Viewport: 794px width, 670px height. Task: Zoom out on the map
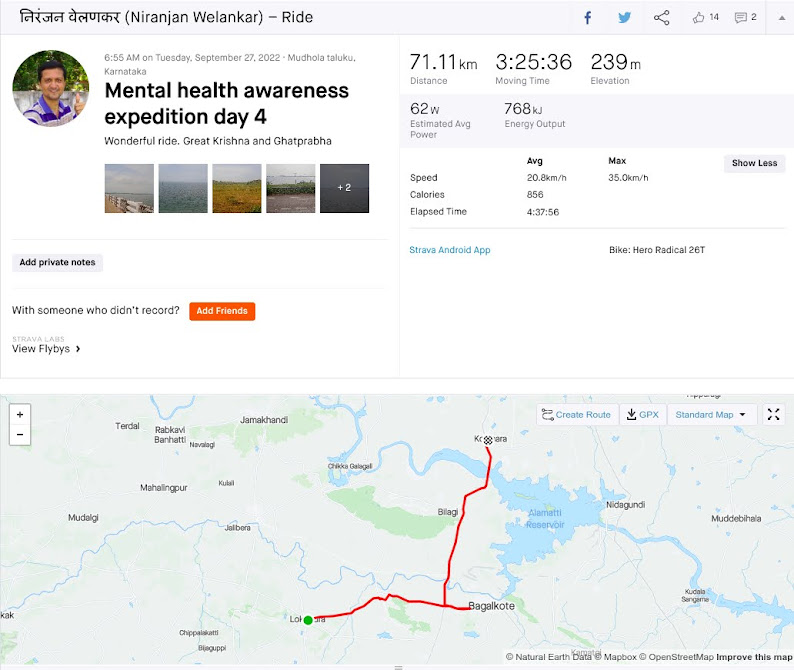20,435
